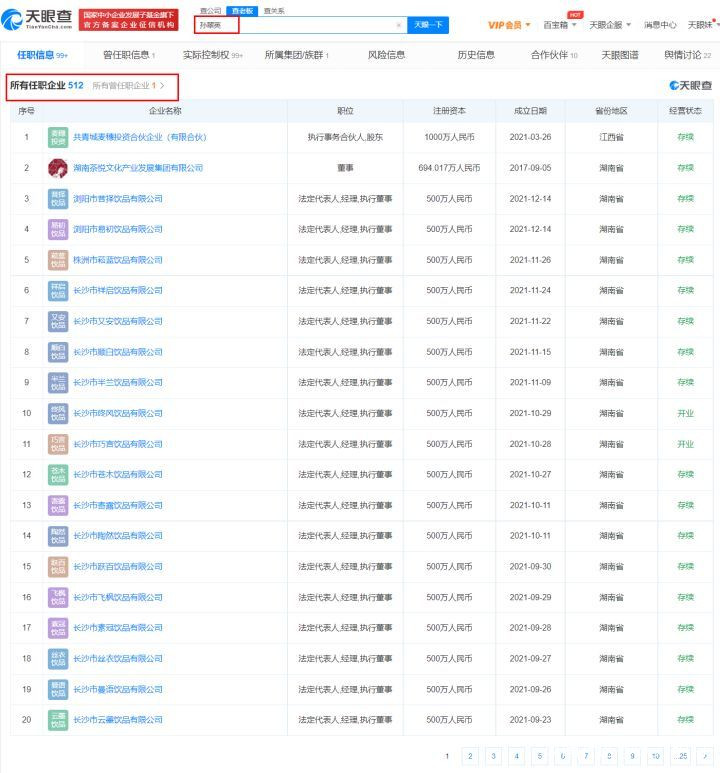Jump to the last page ...25
This screenshot has width=720, height=773.
[x=682, y=756]
